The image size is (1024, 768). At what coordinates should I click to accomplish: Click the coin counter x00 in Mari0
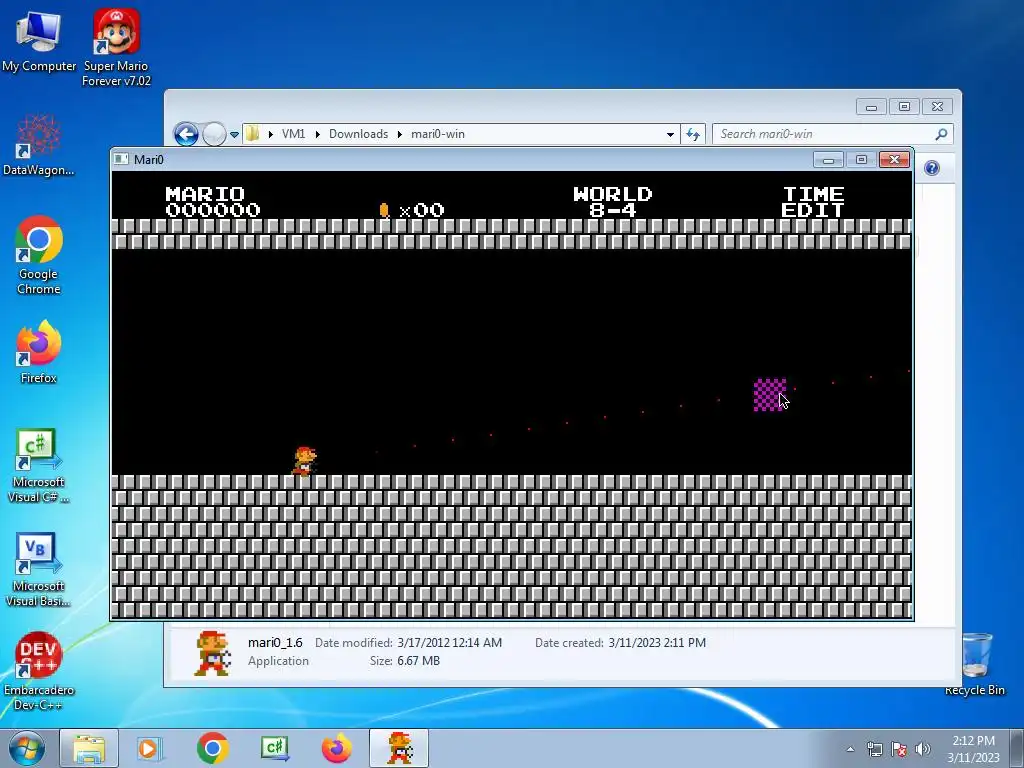(x=412, y=210)
